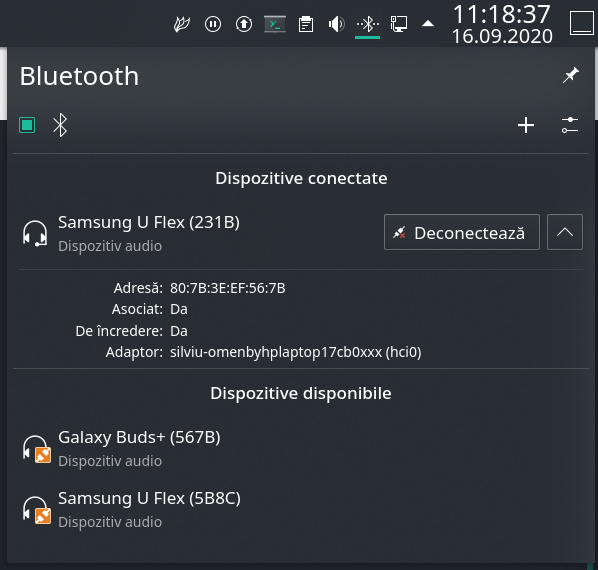This screenshot has height=570, width=598.
Task: Click the leaf-shaped tray icon
Action: point(182,24)
